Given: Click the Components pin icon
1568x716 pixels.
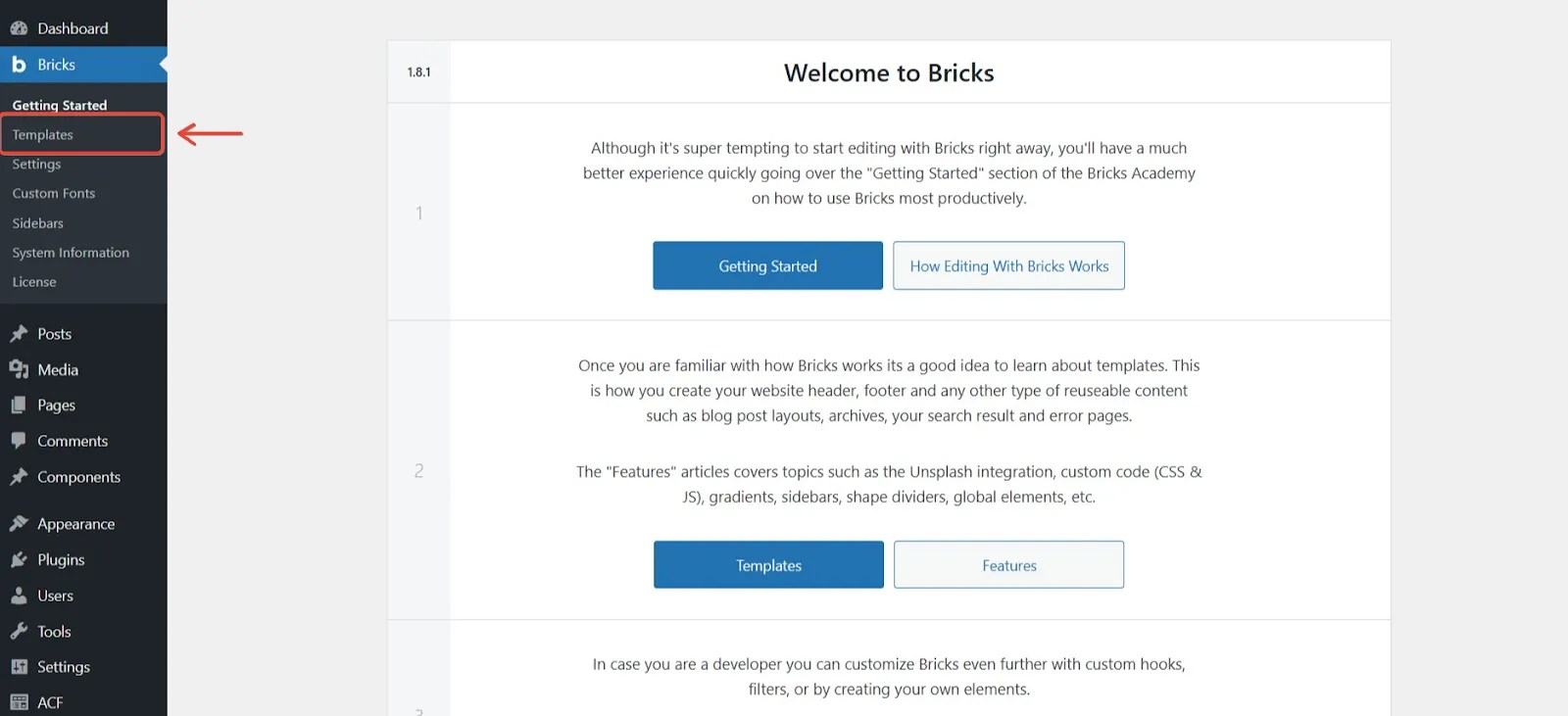Looking at the screenshot, I should 19,477.
